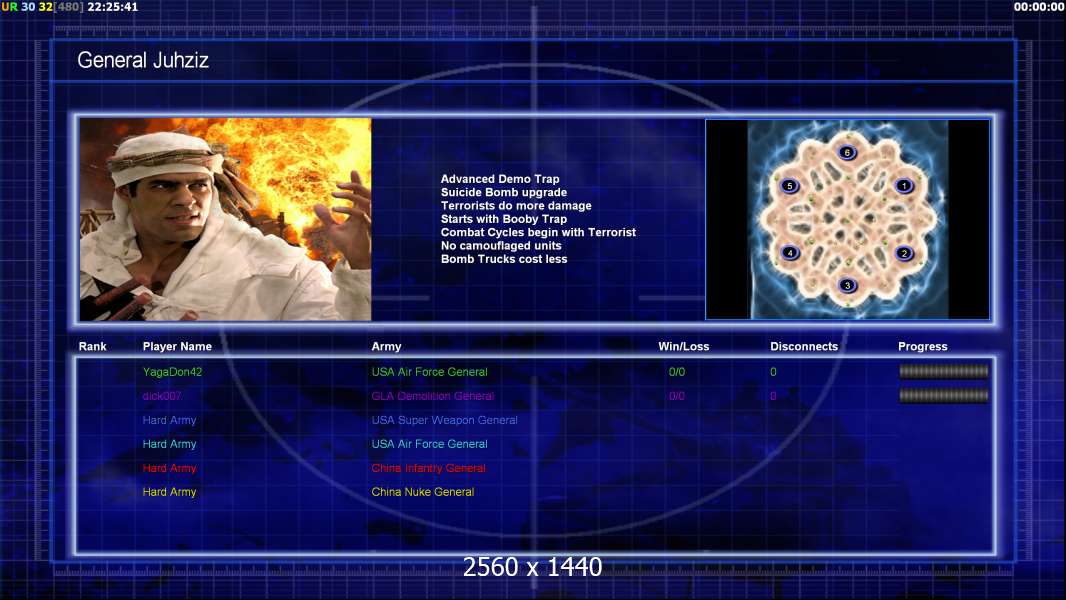Click the 00:00:00 timer at the top
The width and height of the screenshot is (1066, 600).
pos(1038,7)
